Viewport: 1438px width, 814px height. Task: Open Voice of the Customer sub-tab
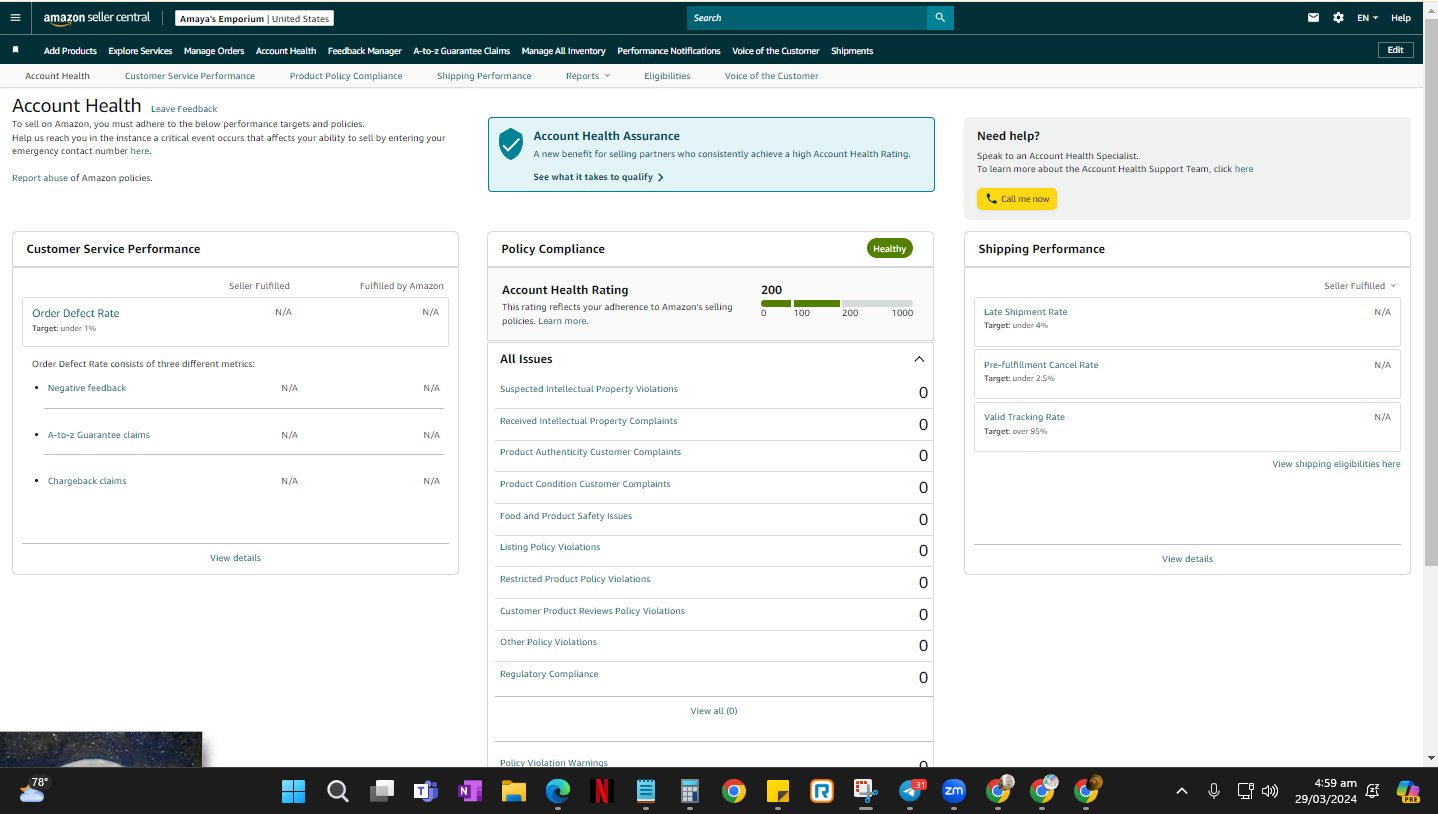771,76
